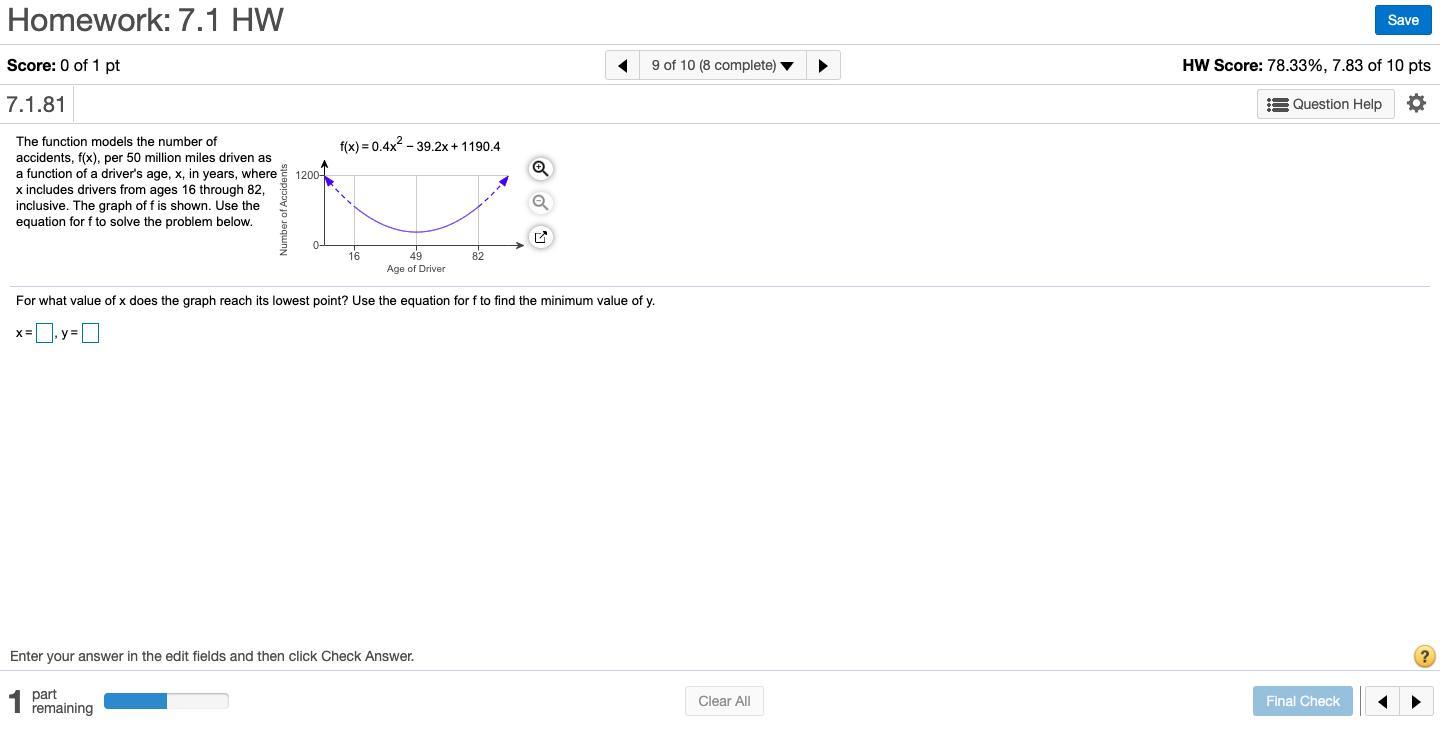Image resolution: width=1440 pixels, height=732 pixels.
Task: Click the Homework: 7.1 HW title
Action: 145,20
